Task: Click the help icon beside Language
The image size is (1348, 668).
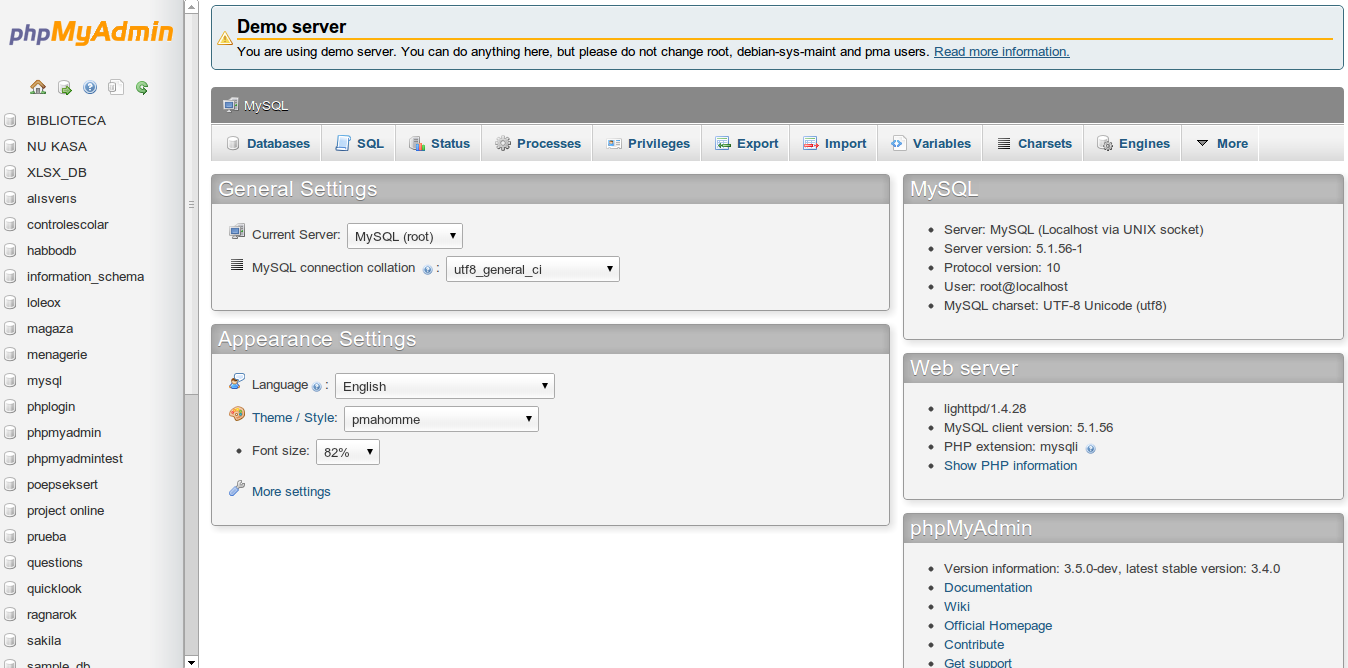Action: tap(316, 387)
